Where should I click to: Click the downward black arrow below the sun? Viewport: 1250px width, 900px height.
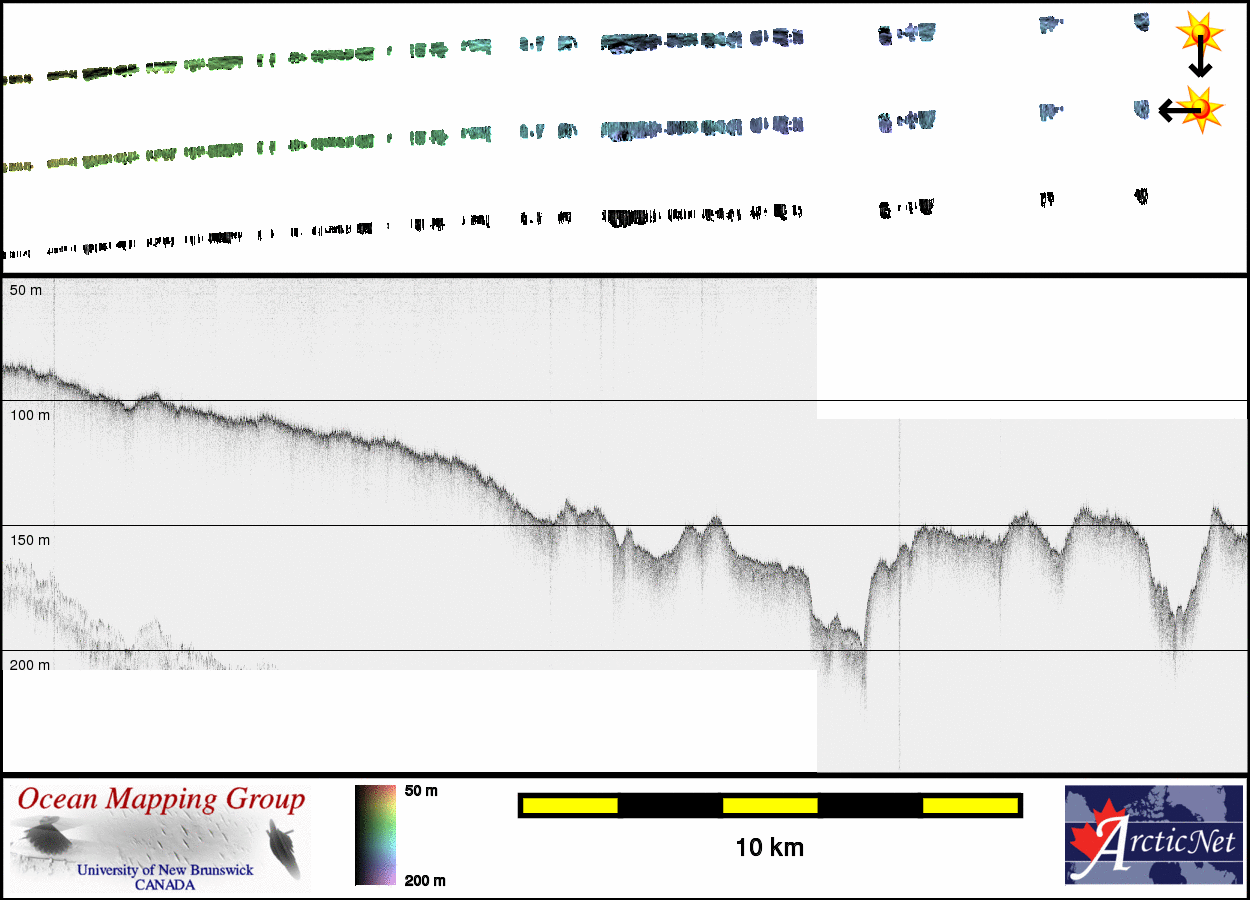pos(1200,64)
